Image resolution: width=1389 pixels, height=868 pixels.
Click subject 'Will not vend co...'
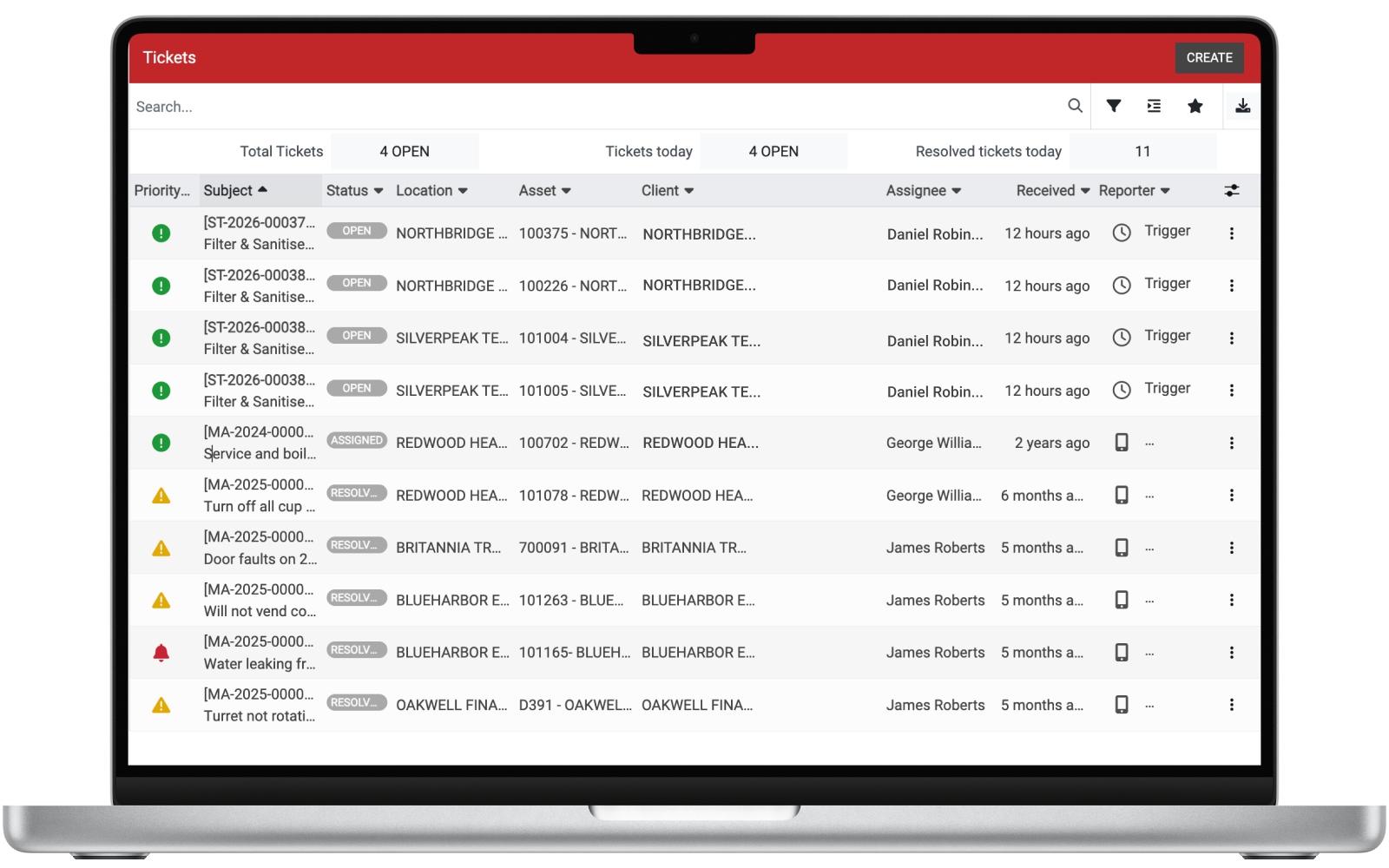pyautogui.click(x=260, y=611)
